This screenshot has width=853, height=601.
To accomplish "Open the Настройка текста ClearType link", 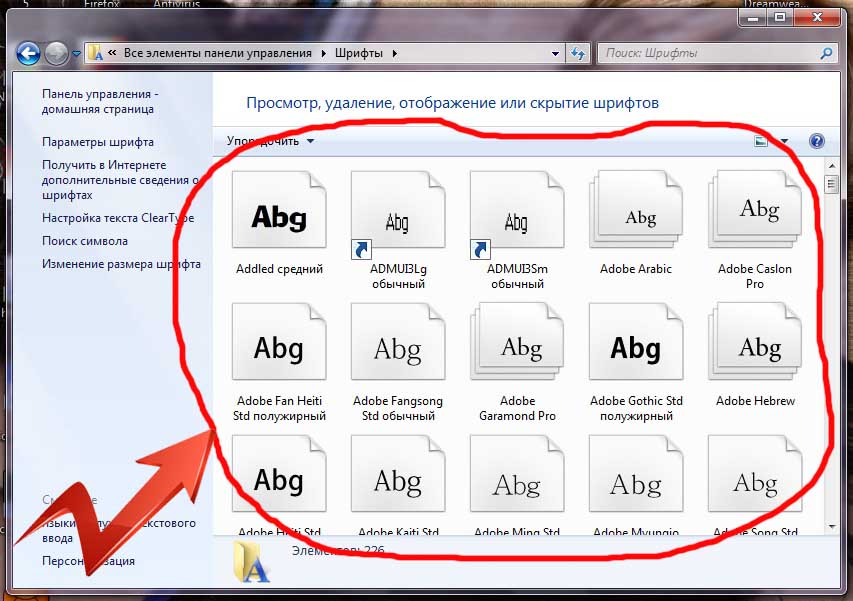I will 118,218.
